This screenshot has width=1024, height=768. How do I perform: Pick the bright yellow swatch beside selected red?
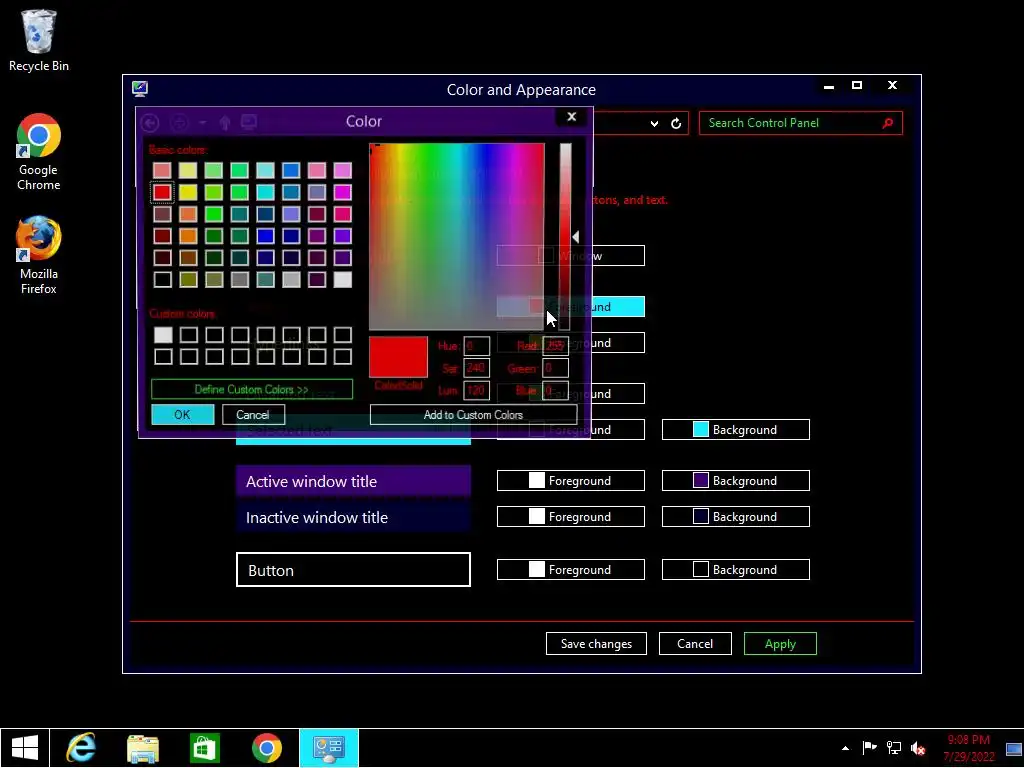click(188, 192)
